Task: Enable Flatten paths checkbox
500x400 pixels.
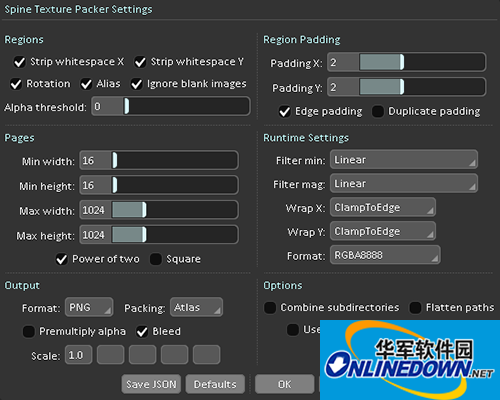Action: [415, 308]
